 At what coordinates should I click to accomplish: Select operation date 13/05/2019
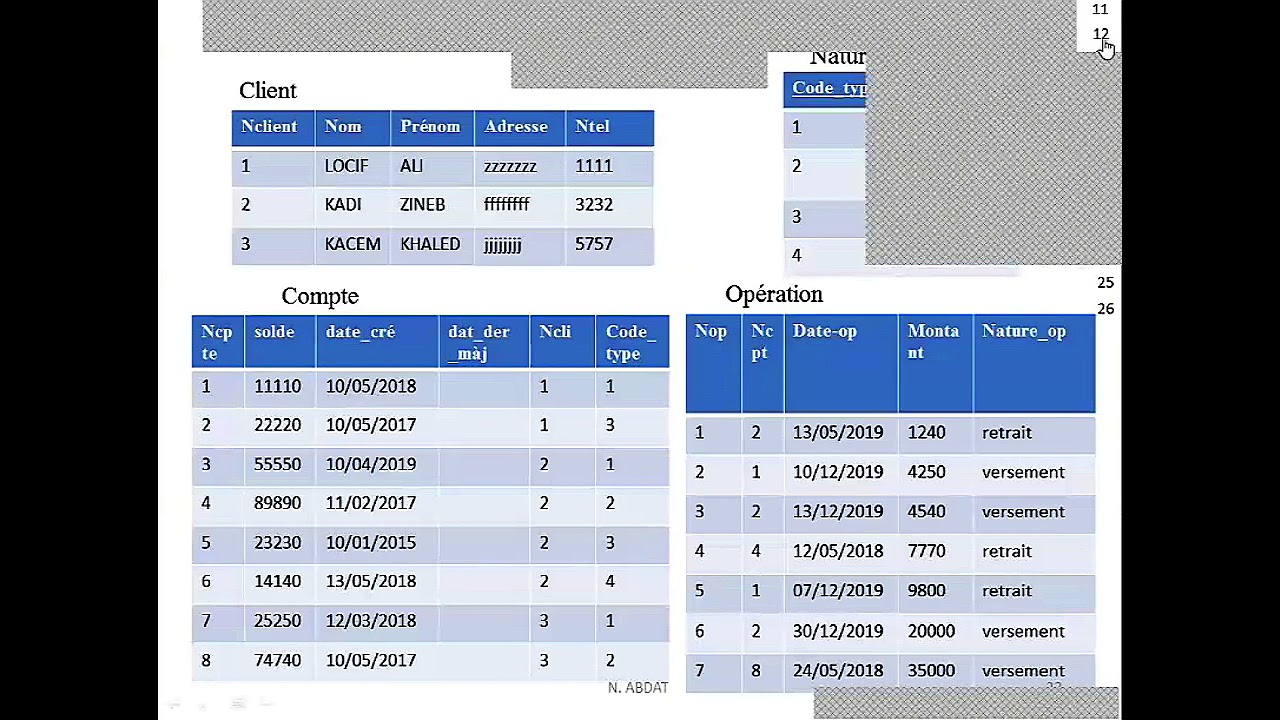point(838,433)
